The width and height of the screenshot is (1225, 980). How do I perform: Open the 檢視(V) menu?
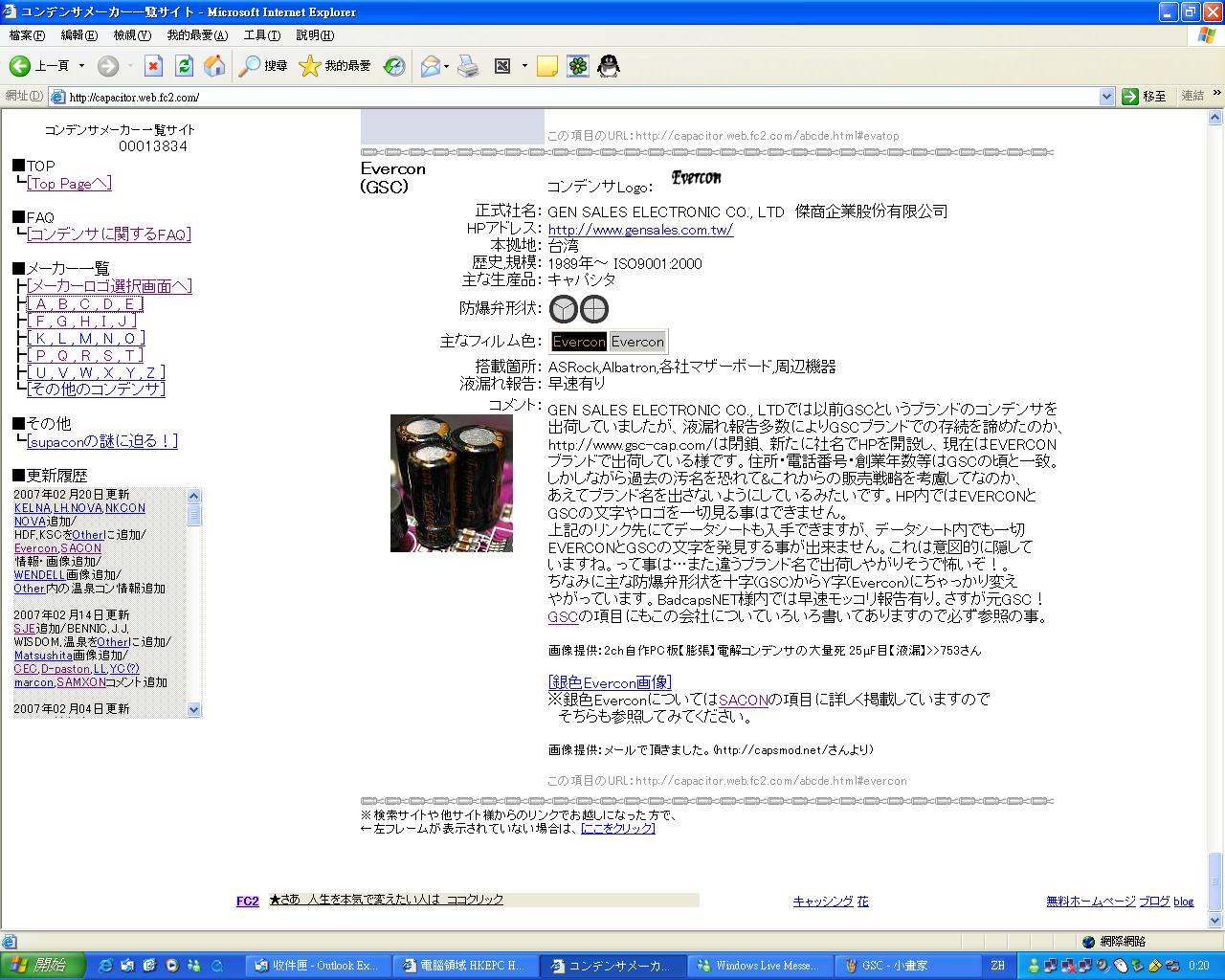[132, 35]
